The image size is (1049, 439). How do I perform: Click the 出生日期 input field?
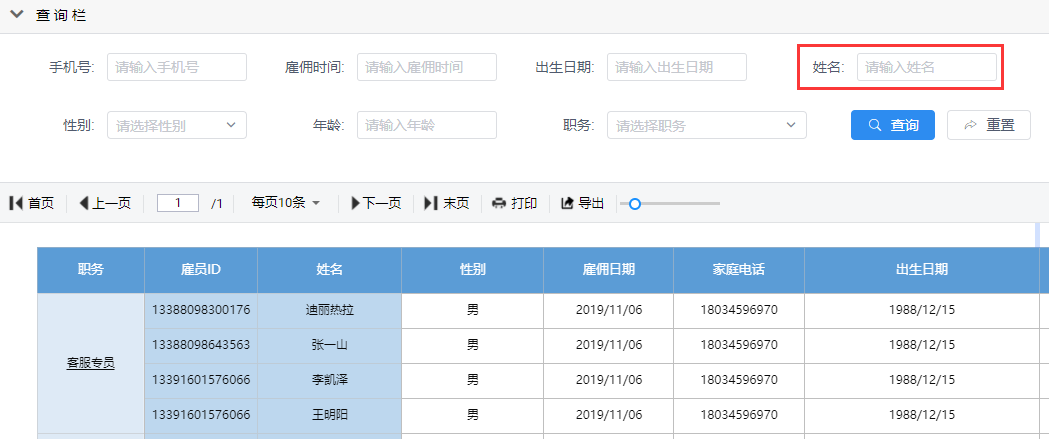coord(677,67)
